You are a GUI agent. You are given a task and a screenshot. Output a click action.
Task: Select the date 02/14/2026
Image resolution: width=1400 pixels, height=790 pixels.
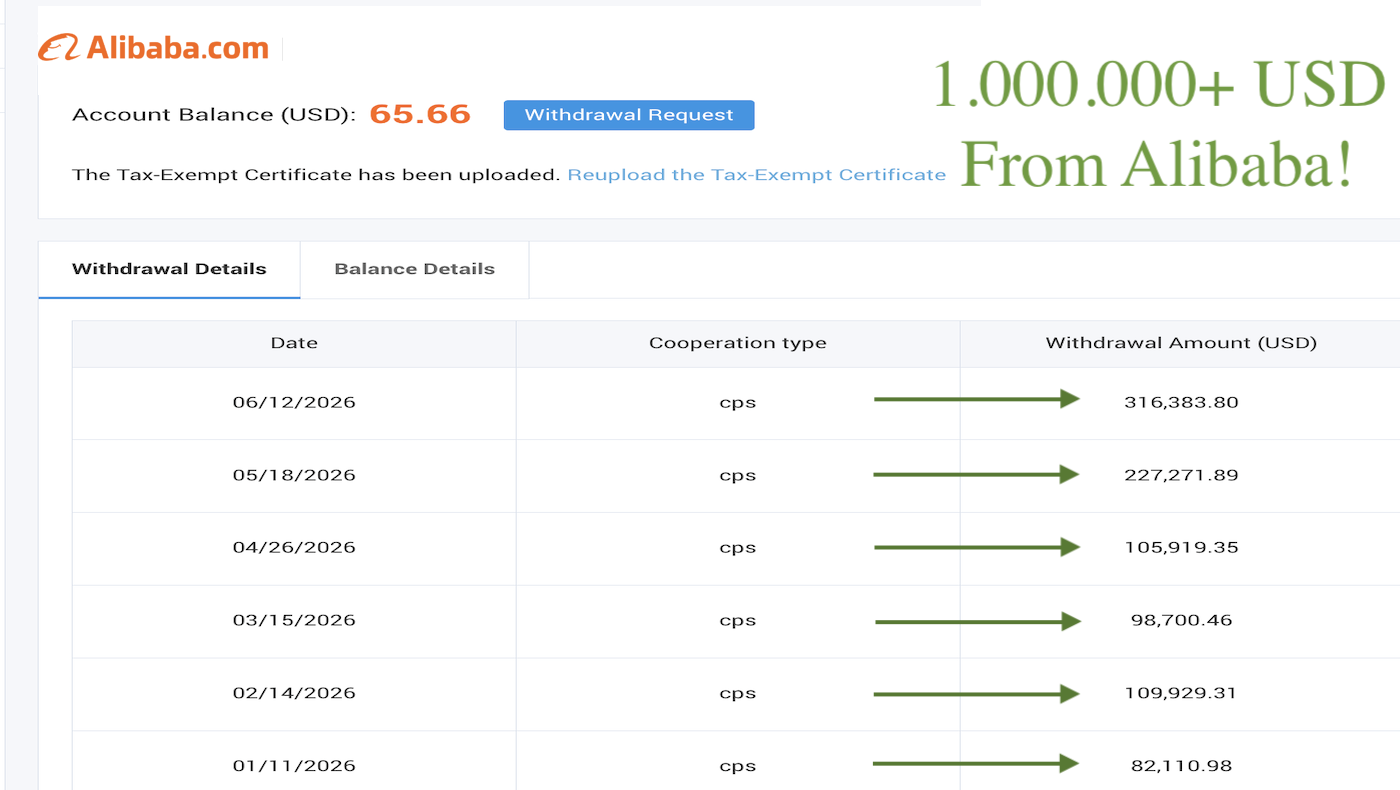click(294, 693)
